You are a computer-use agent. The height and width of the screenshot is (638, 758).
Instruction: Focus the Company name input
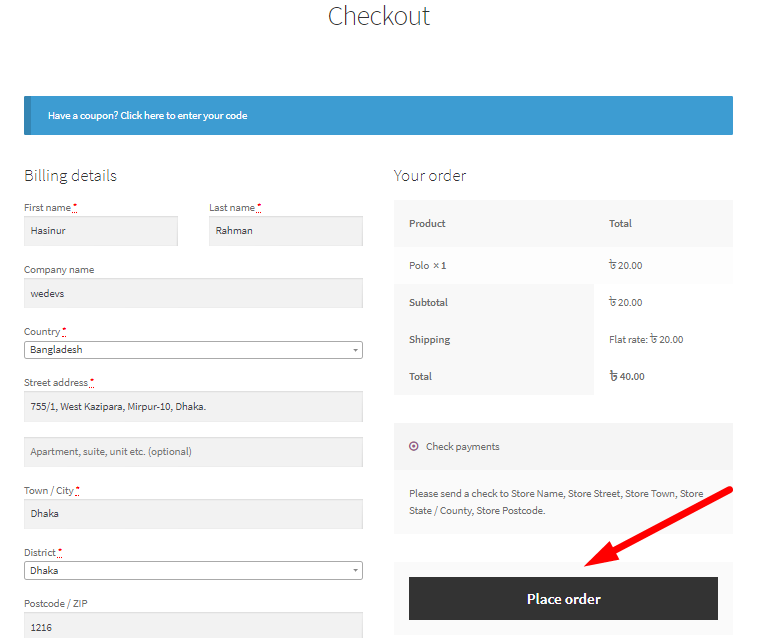pyautogui.click(x=193, y=293)
